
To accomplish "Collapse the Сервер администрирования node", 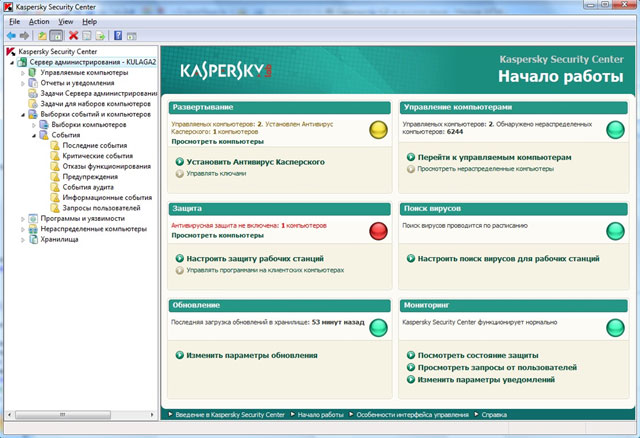I will click(12, 62).
